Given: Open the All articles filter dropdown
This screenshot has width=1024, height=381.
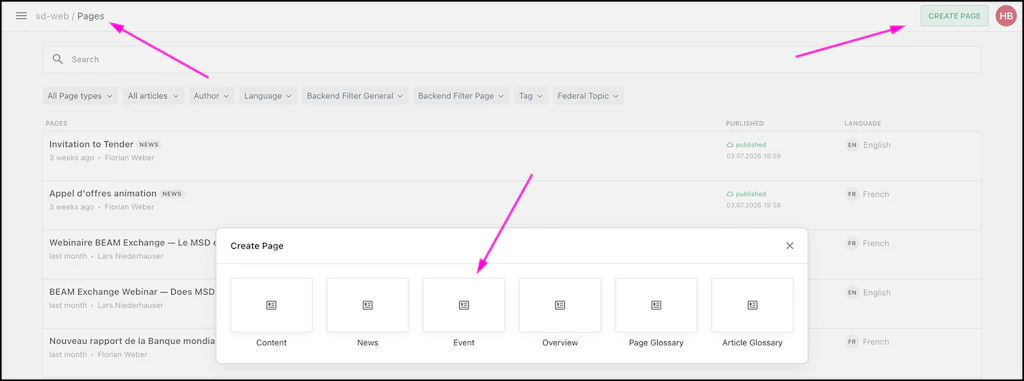Looking at the screenshot, I should coord(153,96).
